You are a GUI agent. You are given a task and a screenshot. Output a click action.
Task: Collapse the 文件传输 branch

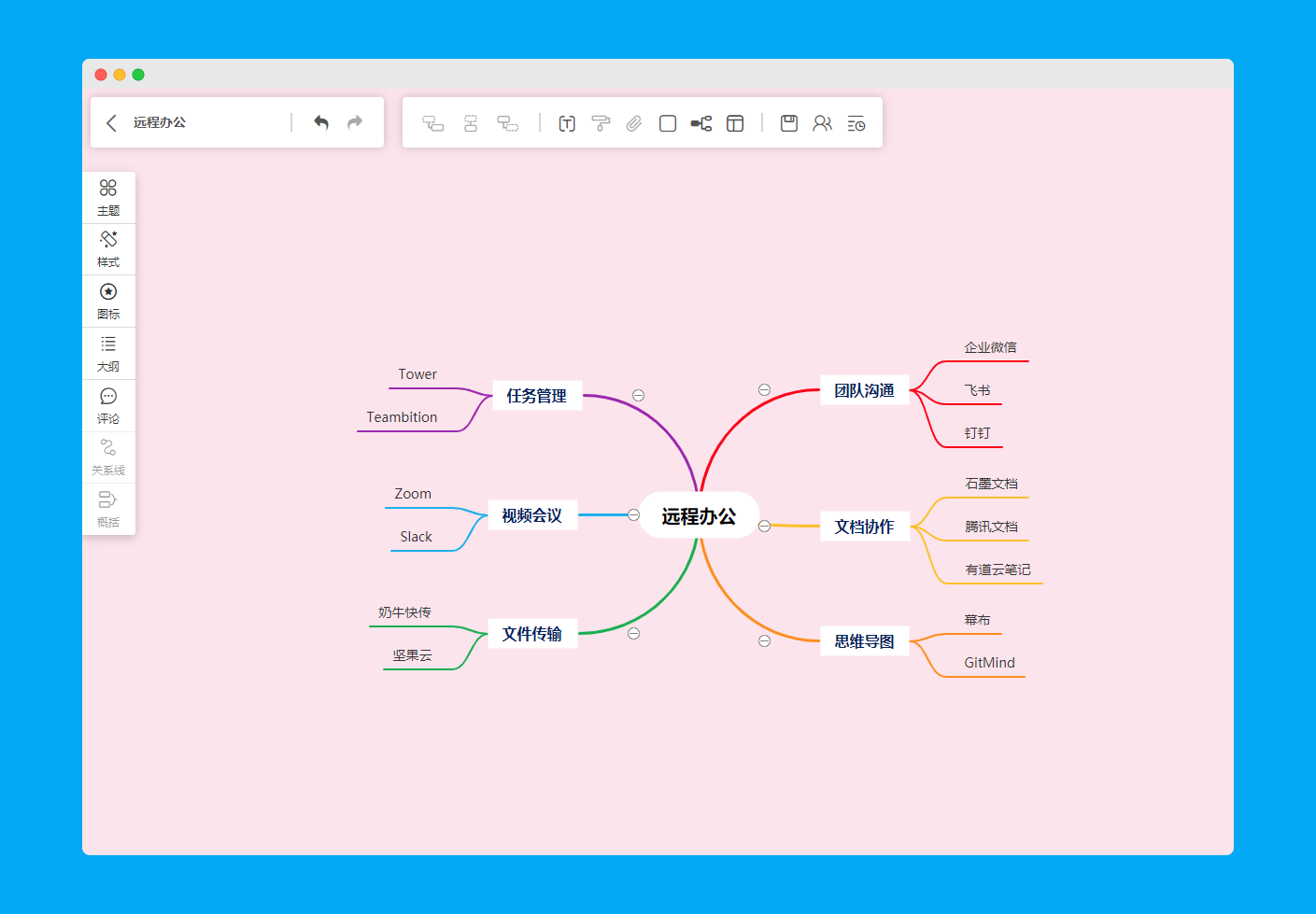click(634, 633)
